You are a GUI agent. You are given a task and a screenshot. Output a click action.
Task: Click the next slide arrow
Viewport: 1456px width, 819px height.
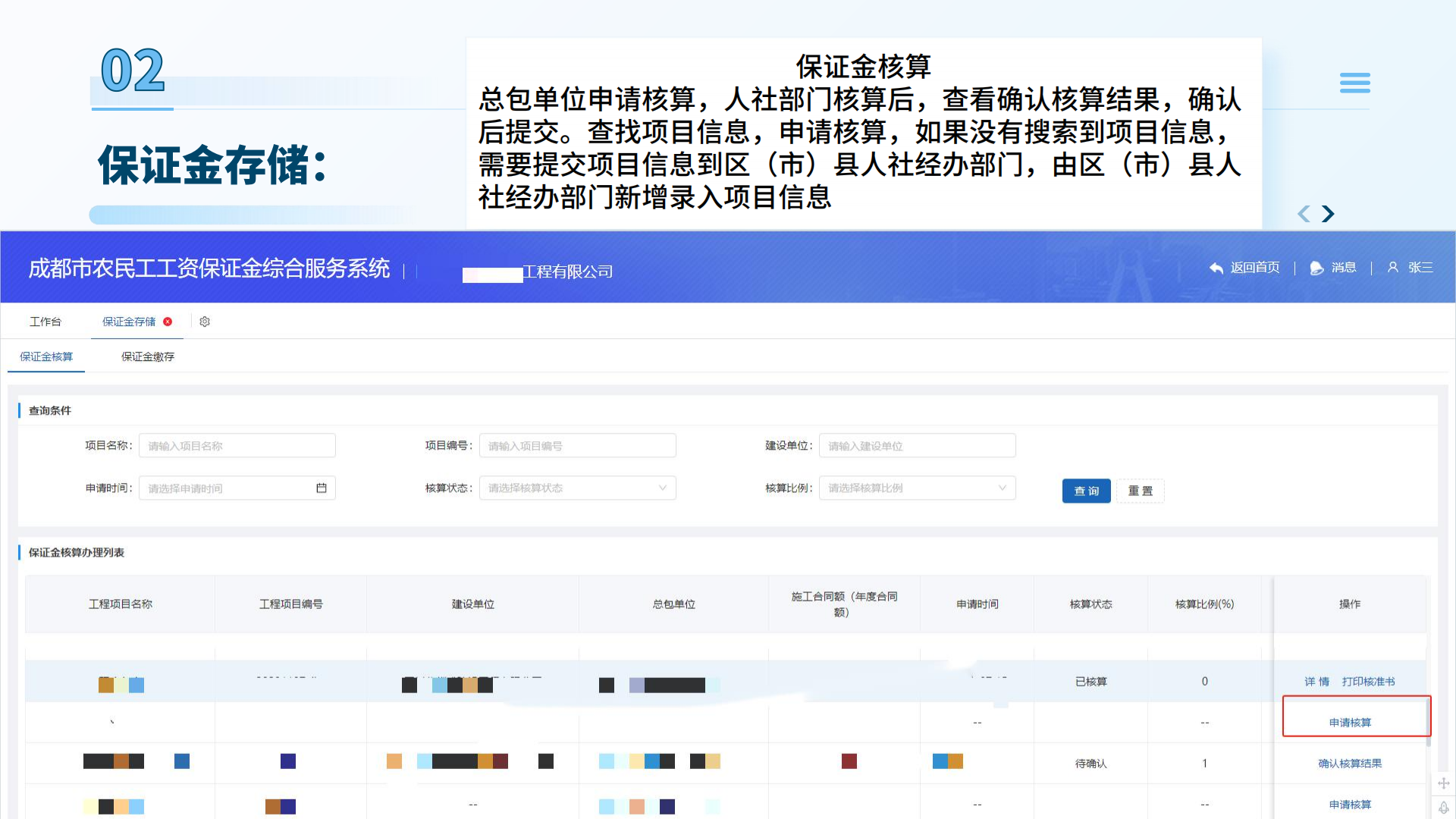click(x=1327, y=214)
